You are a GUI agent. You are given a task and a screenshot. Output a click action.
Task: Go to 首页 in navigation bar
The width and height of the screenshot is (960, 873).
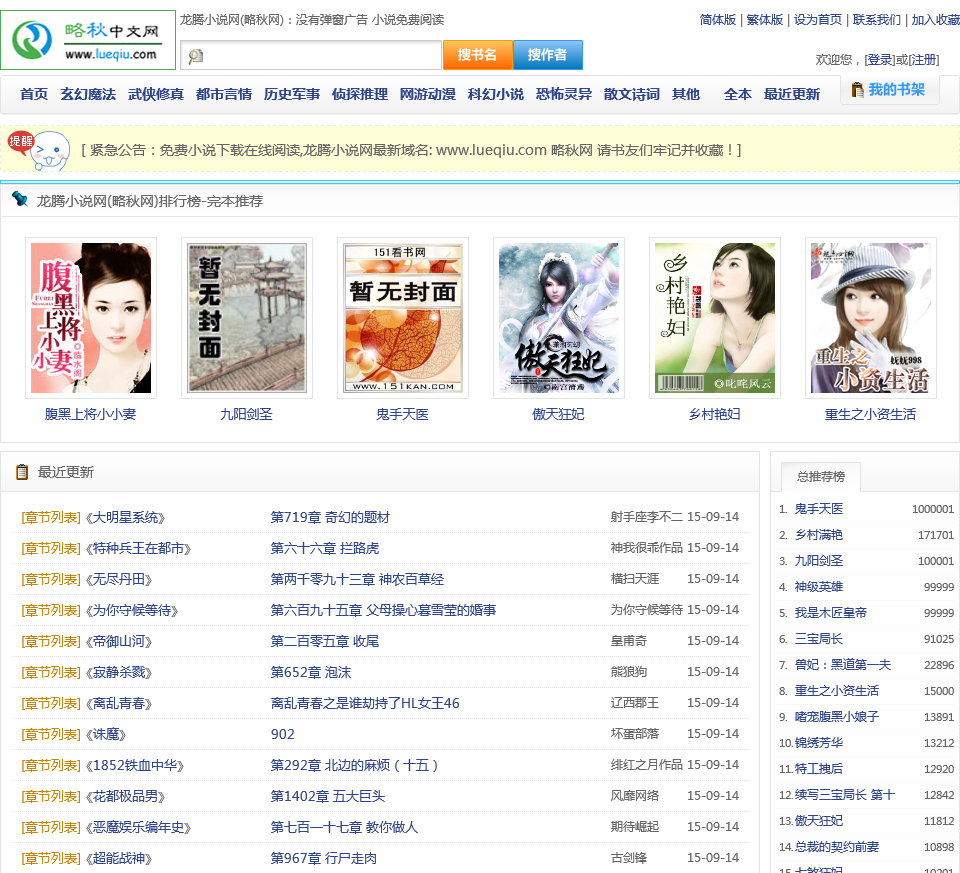[34, 94]
